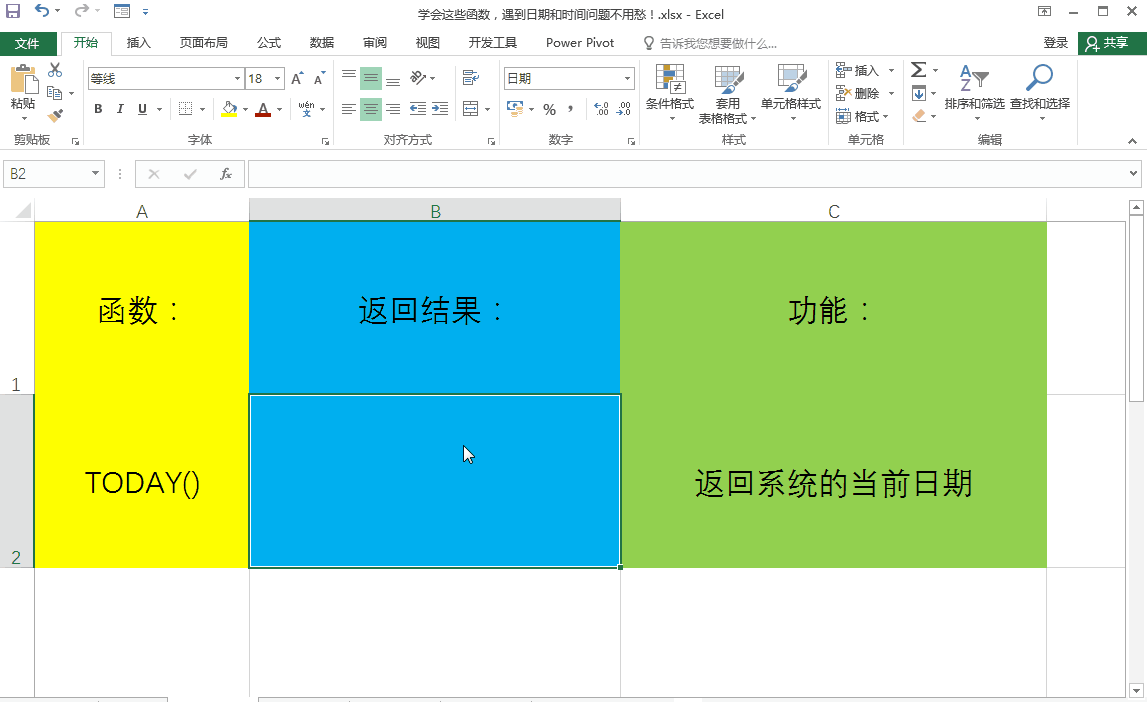Toggle top align button

(x=349, y=78)
